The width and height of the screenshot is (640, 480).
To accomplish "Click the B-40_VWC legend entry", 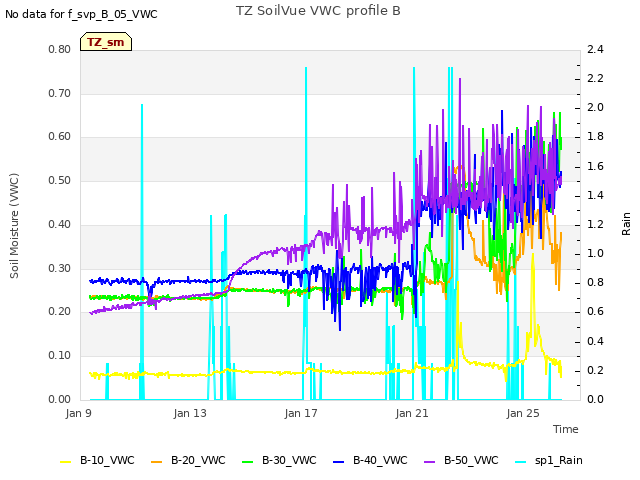I will pyautogui.click(x=370, y=460).
